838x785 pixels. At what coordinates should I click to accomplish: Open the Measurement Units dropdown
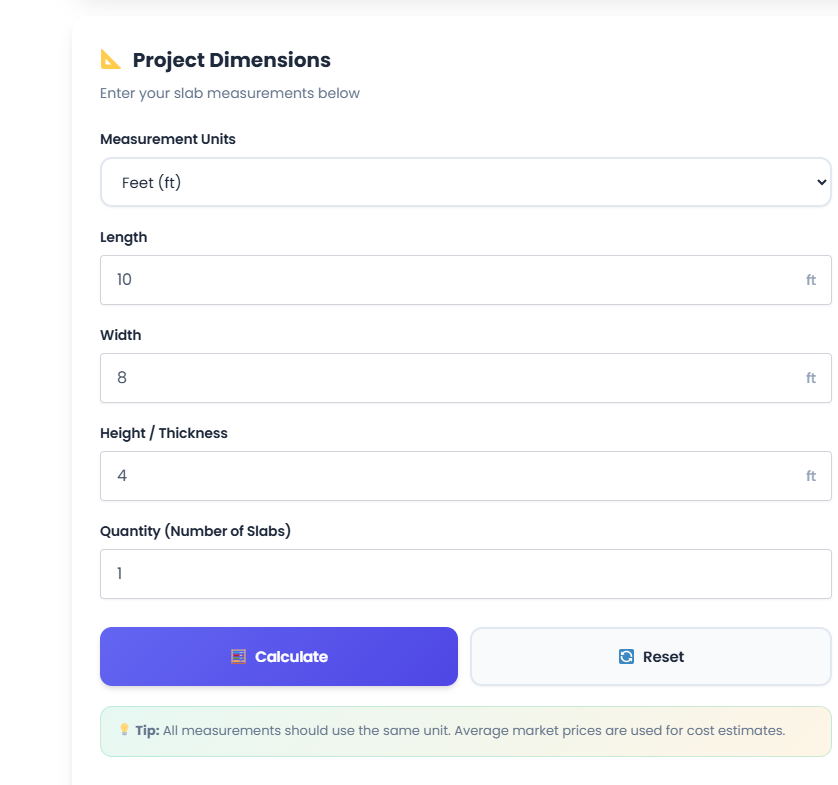tap(465, 183)
